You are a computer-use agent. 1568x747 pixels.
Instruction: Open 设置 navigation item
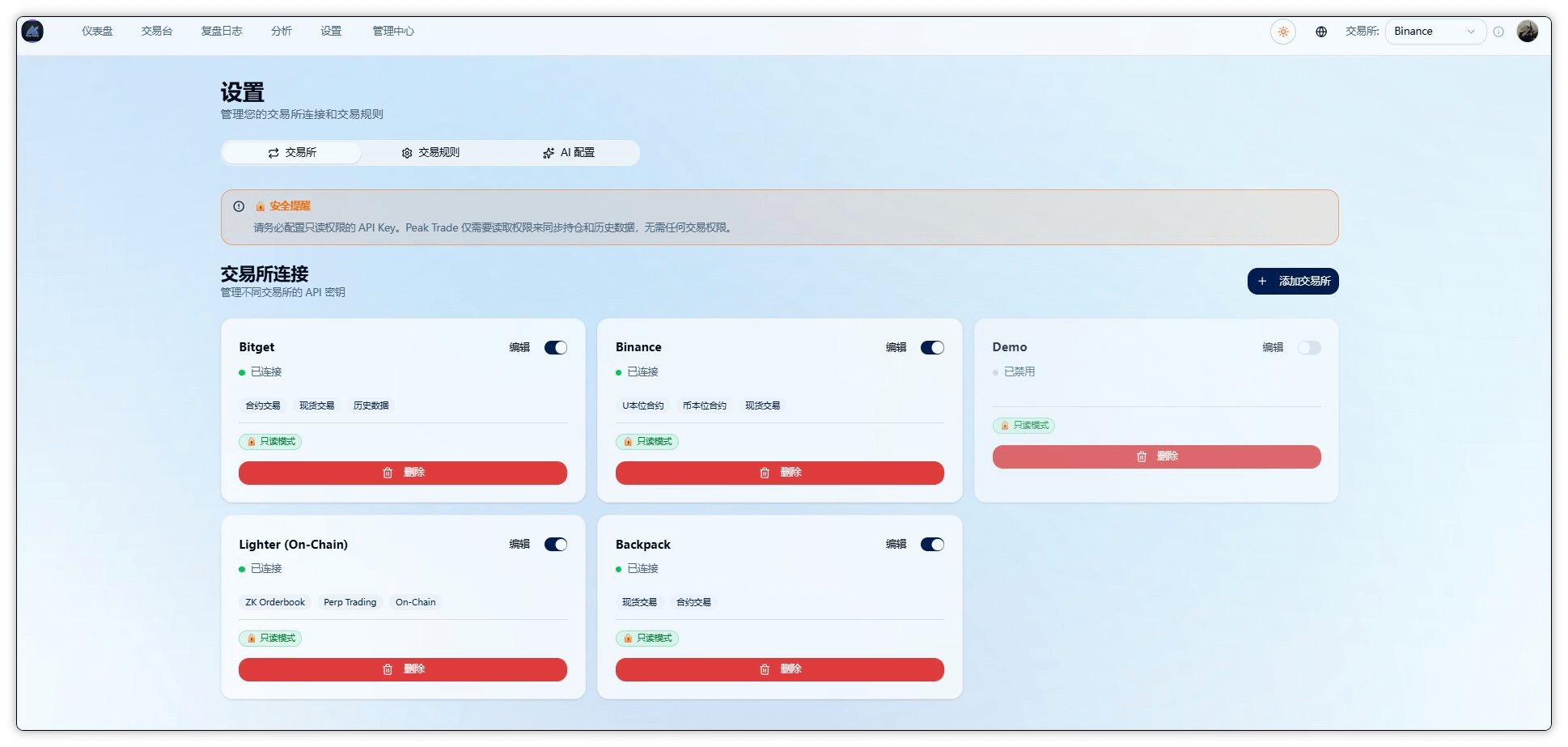[331, 32]
